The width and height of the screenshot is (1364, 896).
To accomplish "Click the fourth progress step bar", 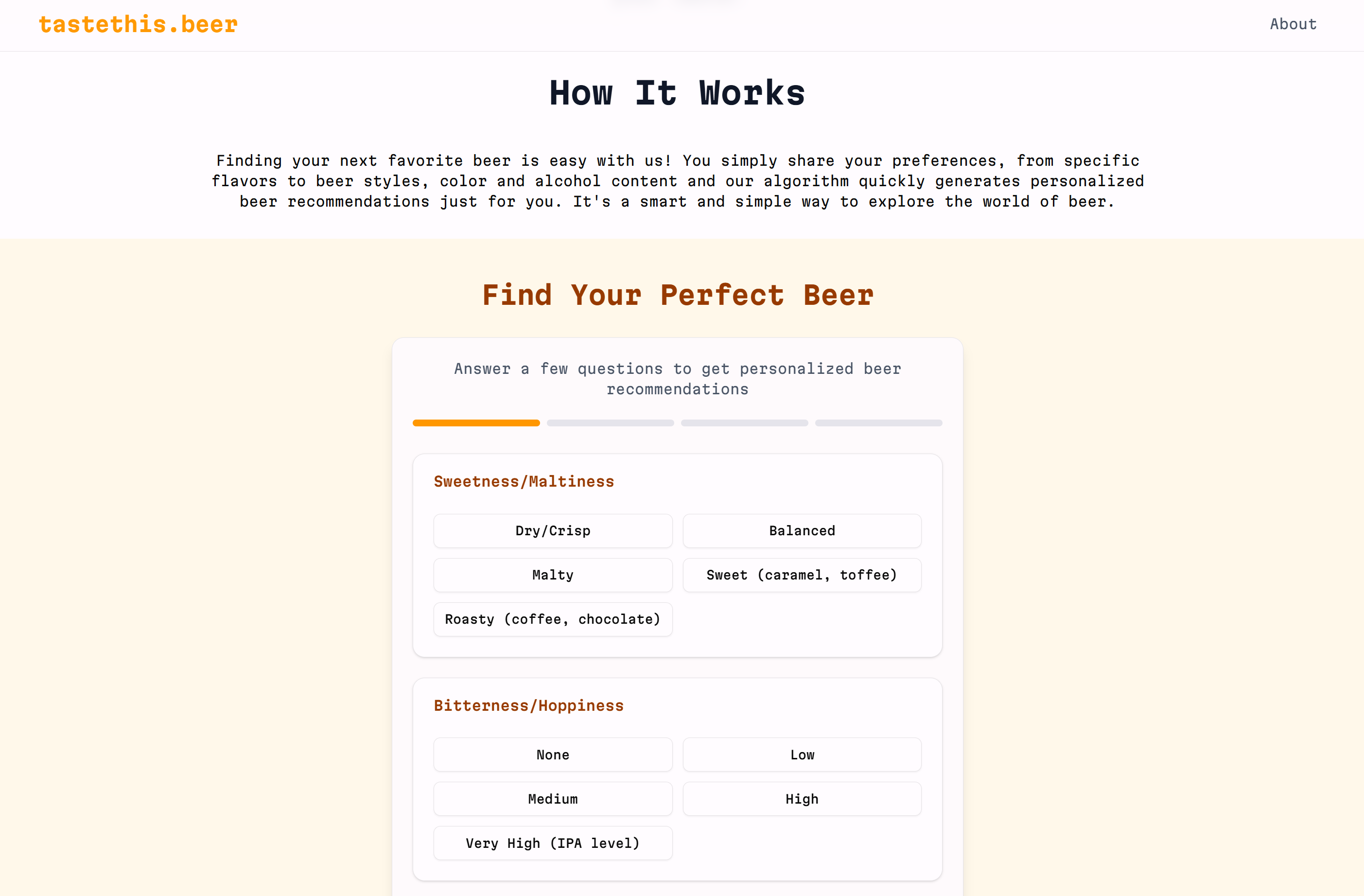I will [878, 423].
